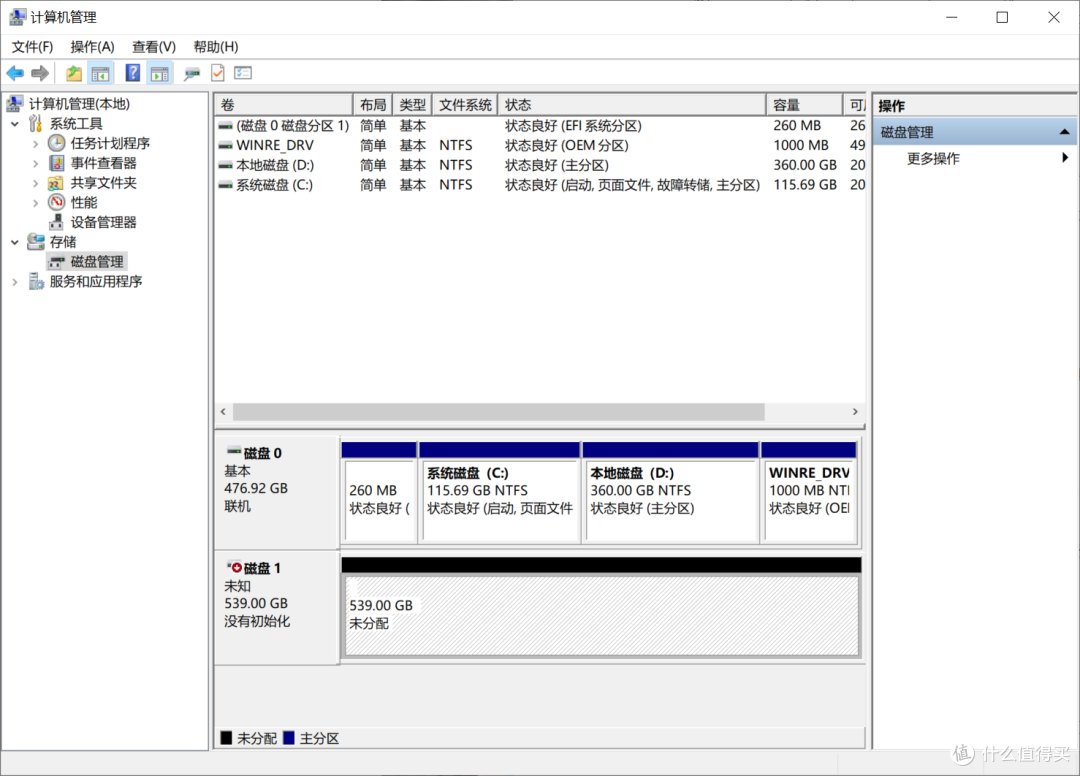Click the properties list toolbar icon at the end
Image resolution: width=1080 pixels, height=776 pixels.
coord(243,73)
